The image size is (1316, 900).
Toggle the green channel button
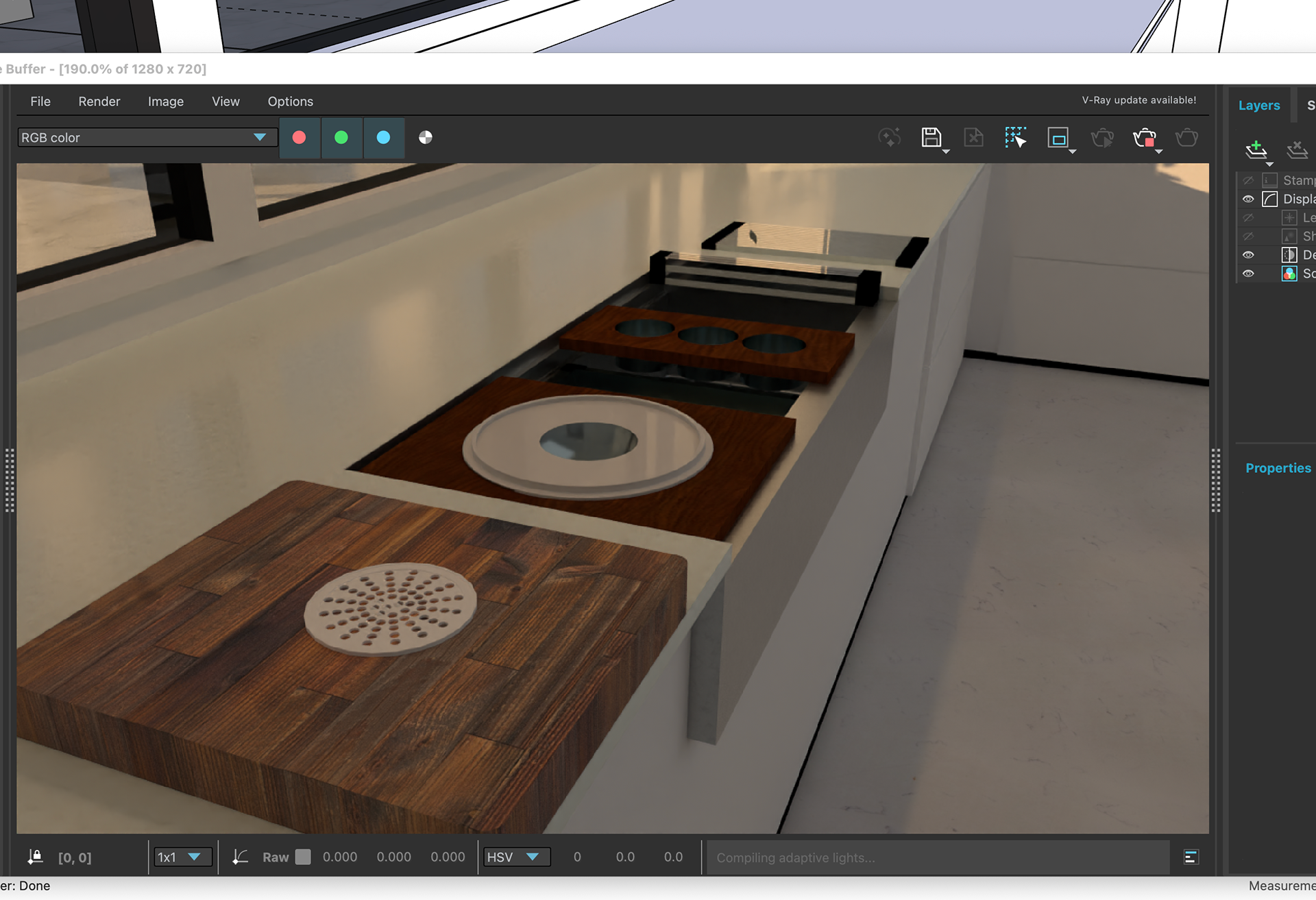[341, 138]
